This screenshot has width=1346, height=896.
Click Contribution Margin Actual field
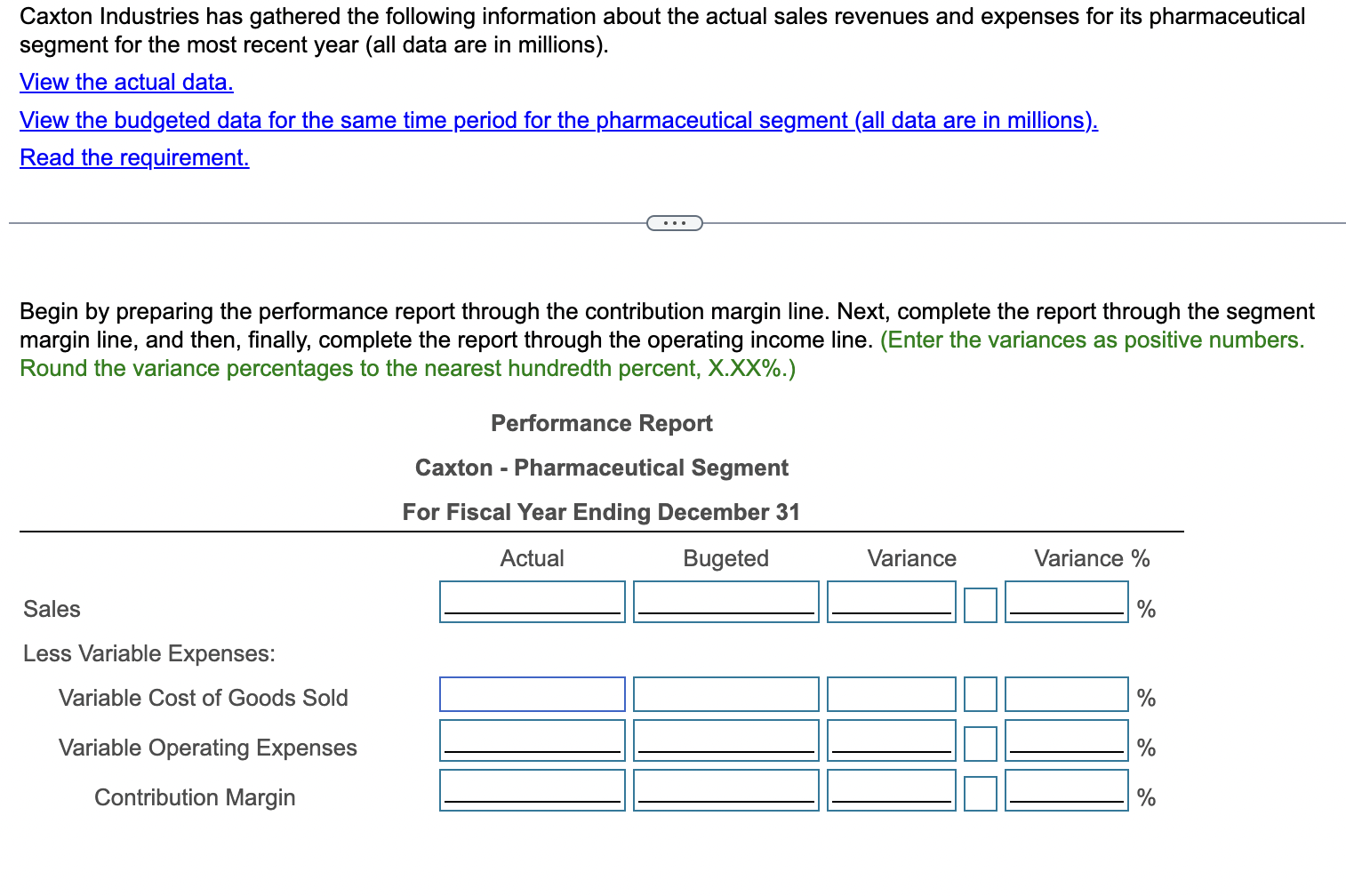pyautogui.click(x=533, y=790)
